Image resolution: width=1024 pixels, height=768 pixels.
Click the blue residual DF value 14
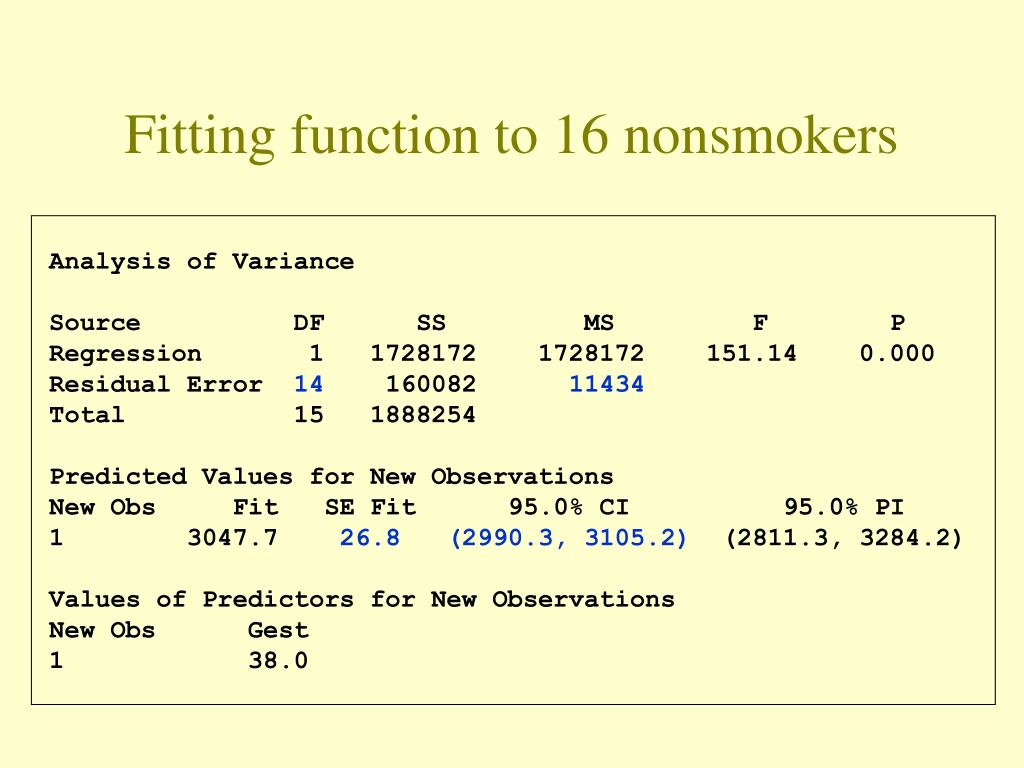click(308, 384)
